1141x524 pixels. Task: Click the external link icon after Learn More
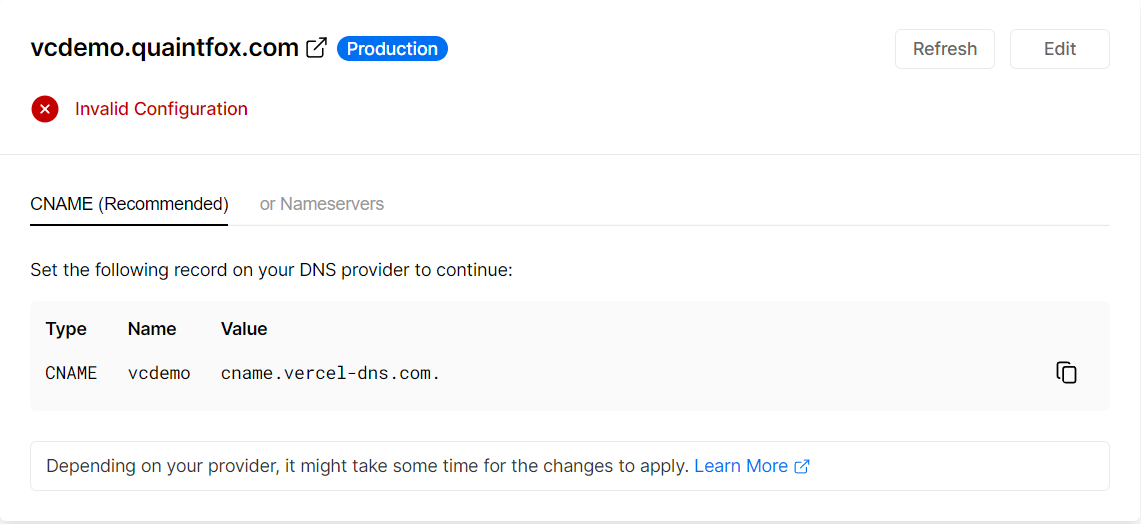(x=802, y=466)
